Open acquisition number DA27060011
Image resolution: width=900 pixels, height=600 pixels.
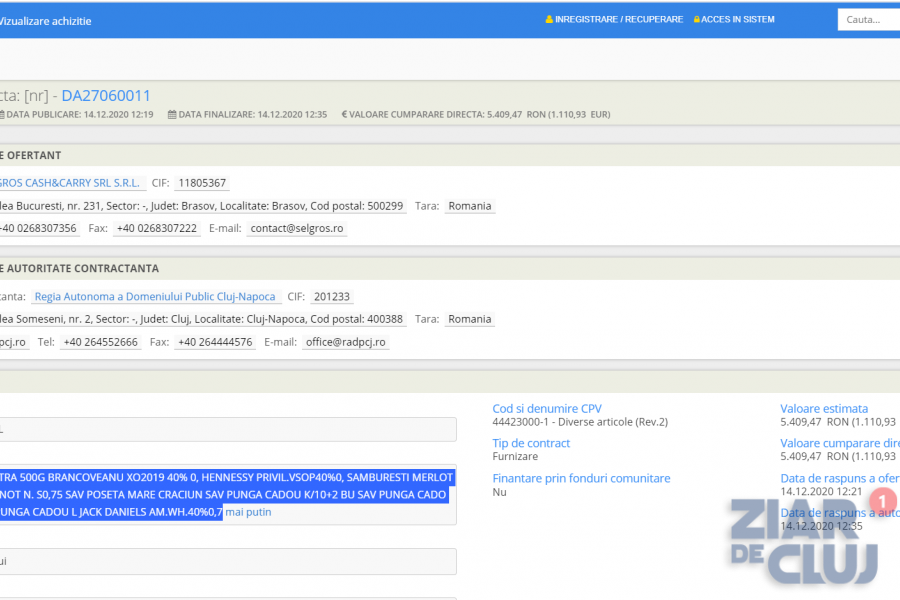click(106, 95)
